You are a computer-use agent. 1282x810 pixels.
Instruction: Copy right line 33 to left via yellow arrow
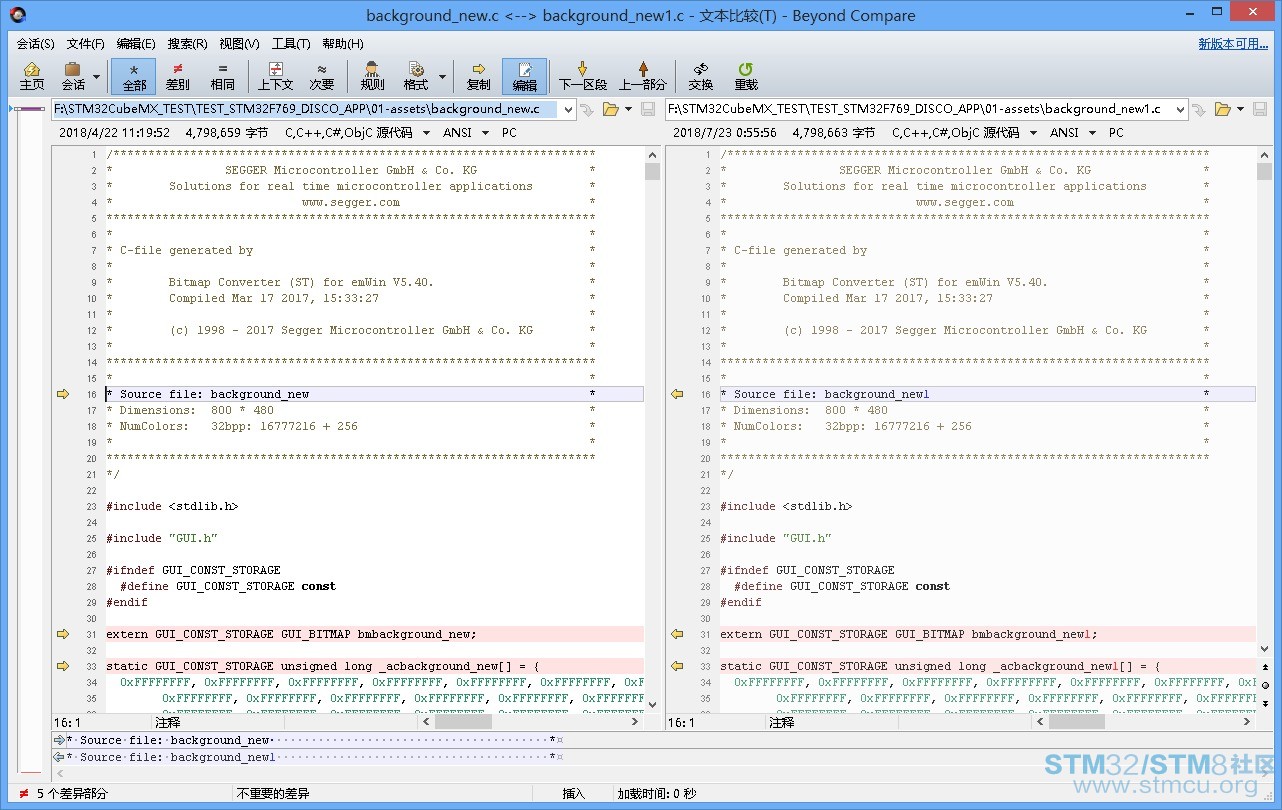click(x=677, y=666)
